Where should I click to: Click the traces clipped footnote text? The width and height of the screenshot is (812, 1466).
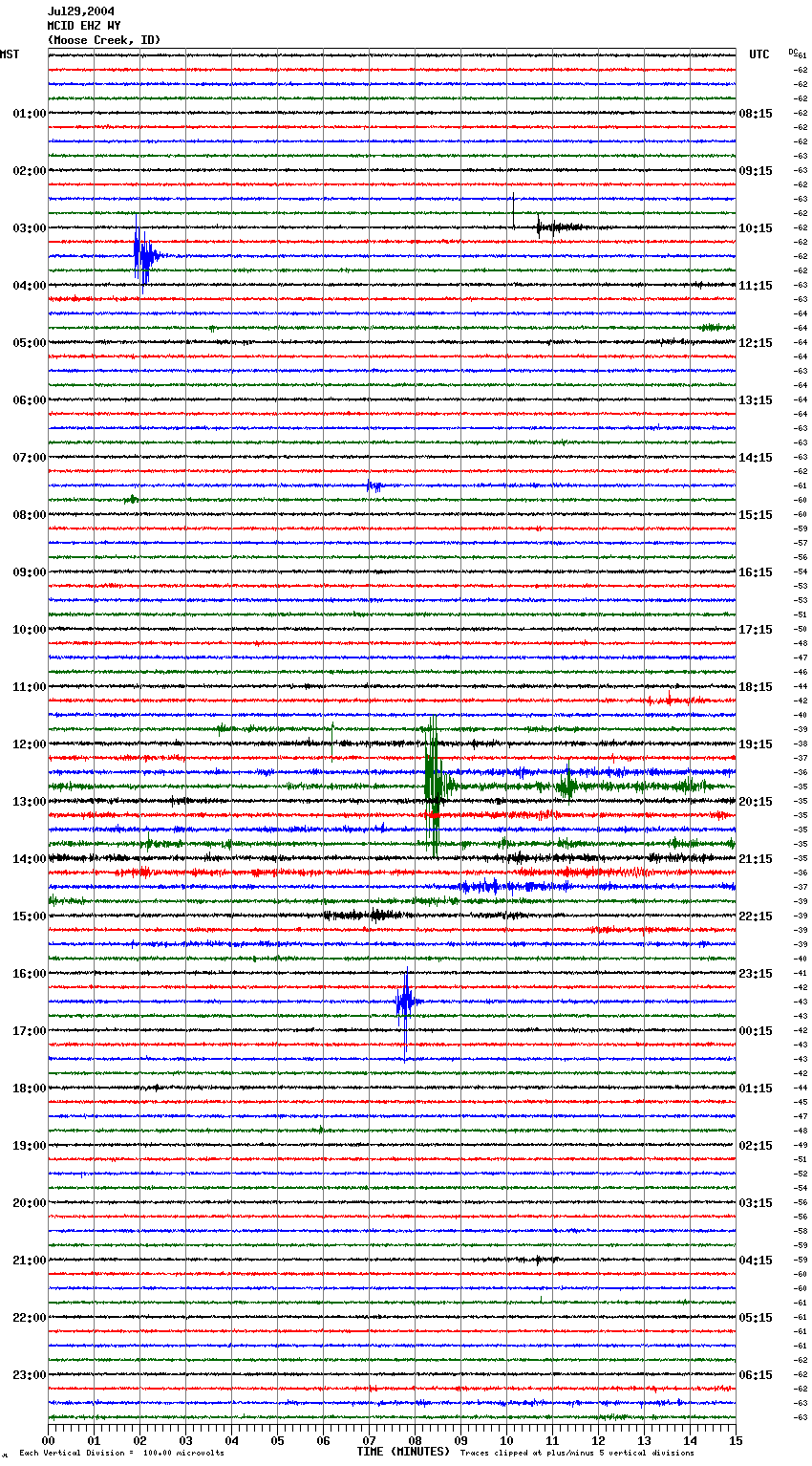(x=577, y=1453)
